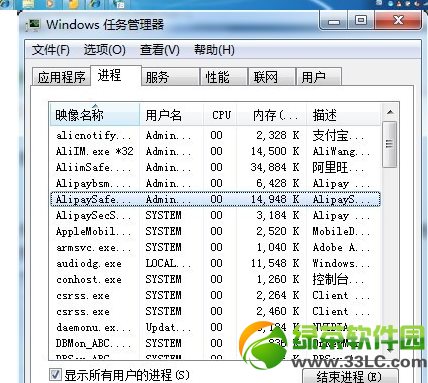Select the alicnotify process row
The height and width of the screenshot is (383, 428).
pos(215,135)
